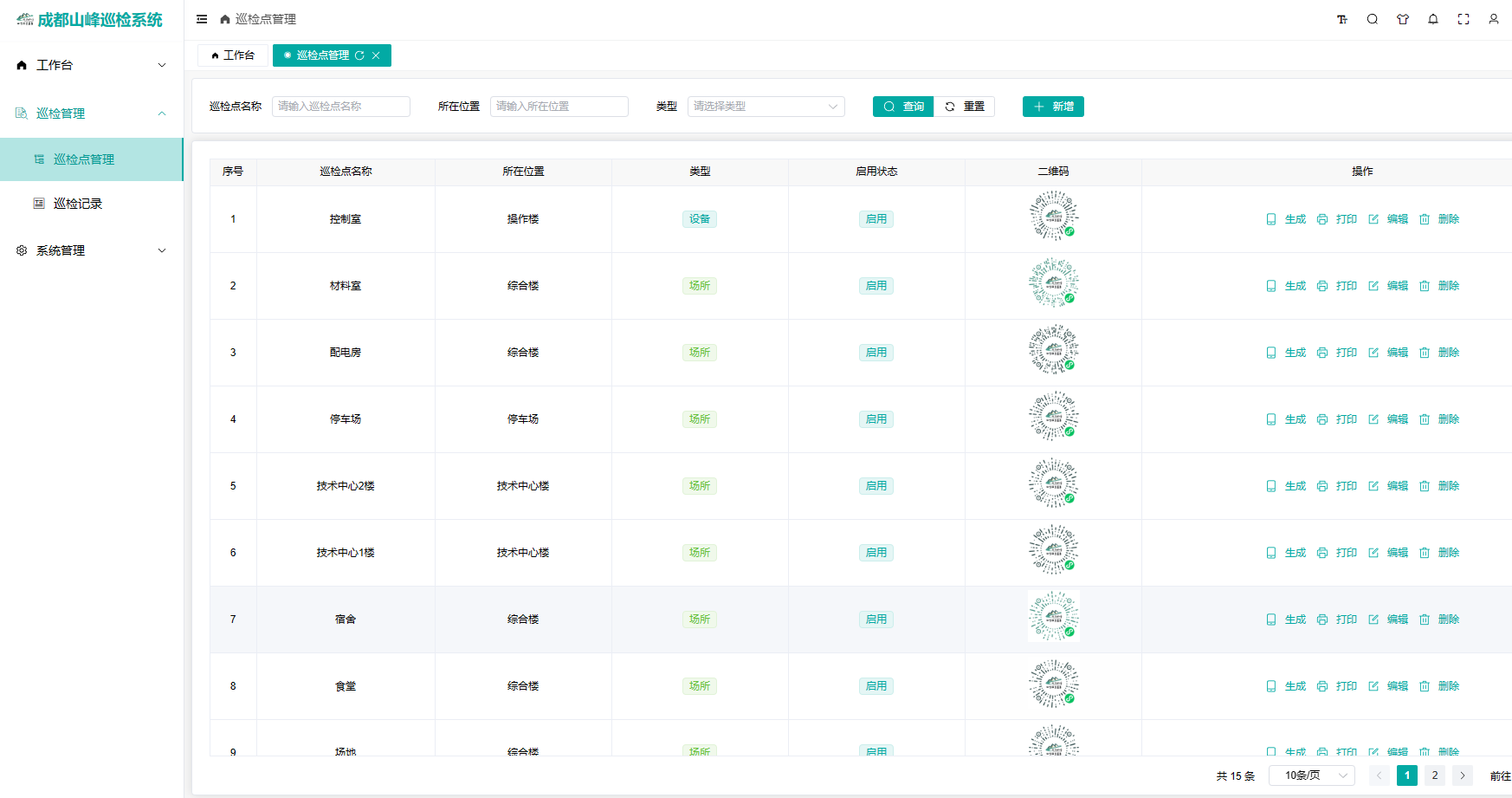Collapse the sidebar with the hamburger icon

pos(202,19)
